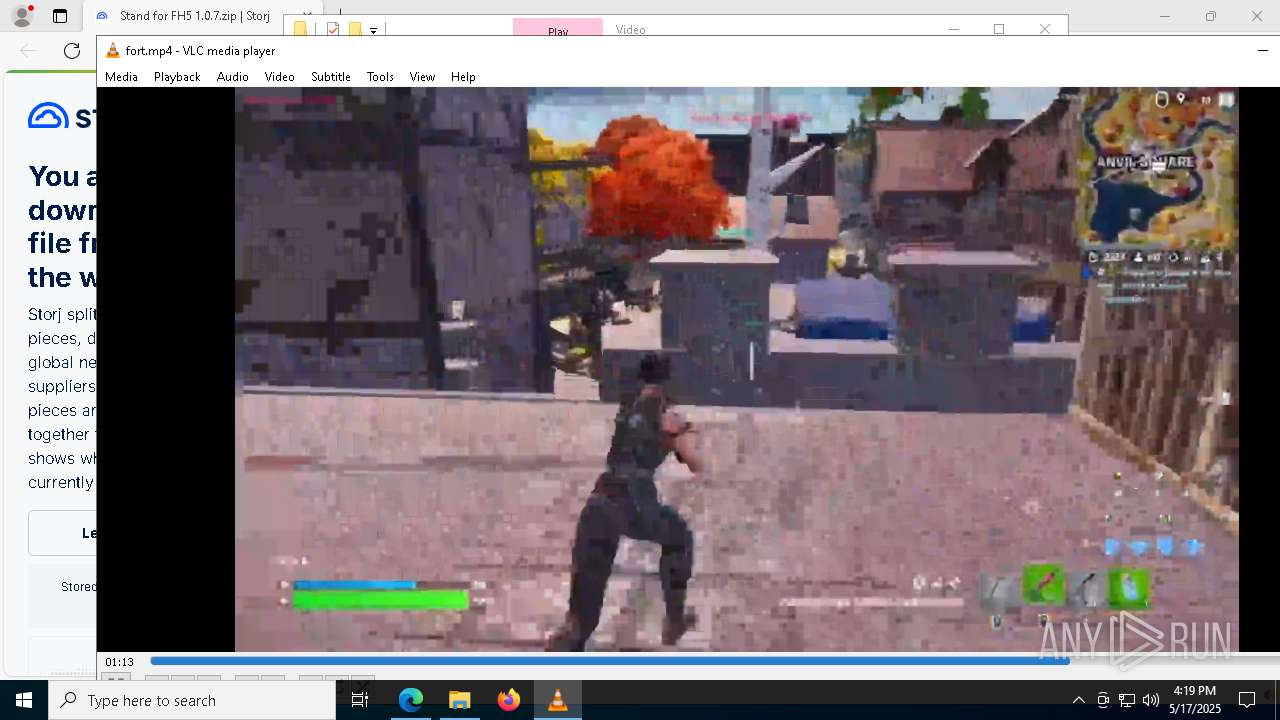1280x720 pixels.
Task: Click the Type here to search box
Action: pos(192,700)
